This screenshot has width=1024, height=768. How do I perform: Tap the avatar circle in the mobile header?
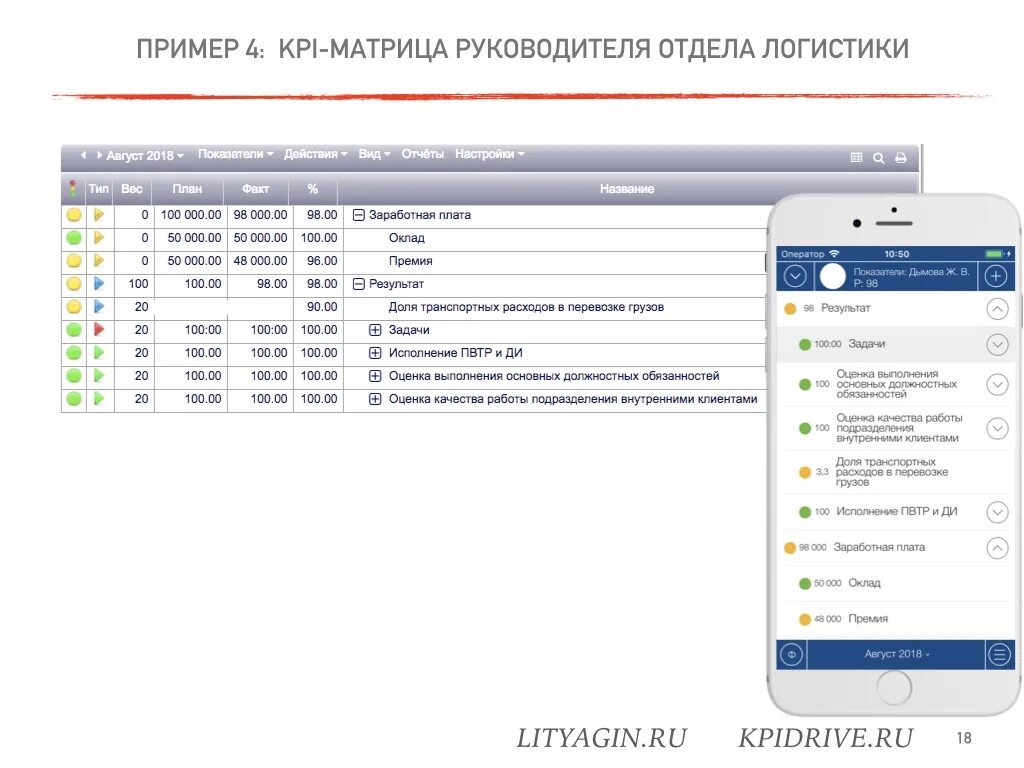point(832,275)
